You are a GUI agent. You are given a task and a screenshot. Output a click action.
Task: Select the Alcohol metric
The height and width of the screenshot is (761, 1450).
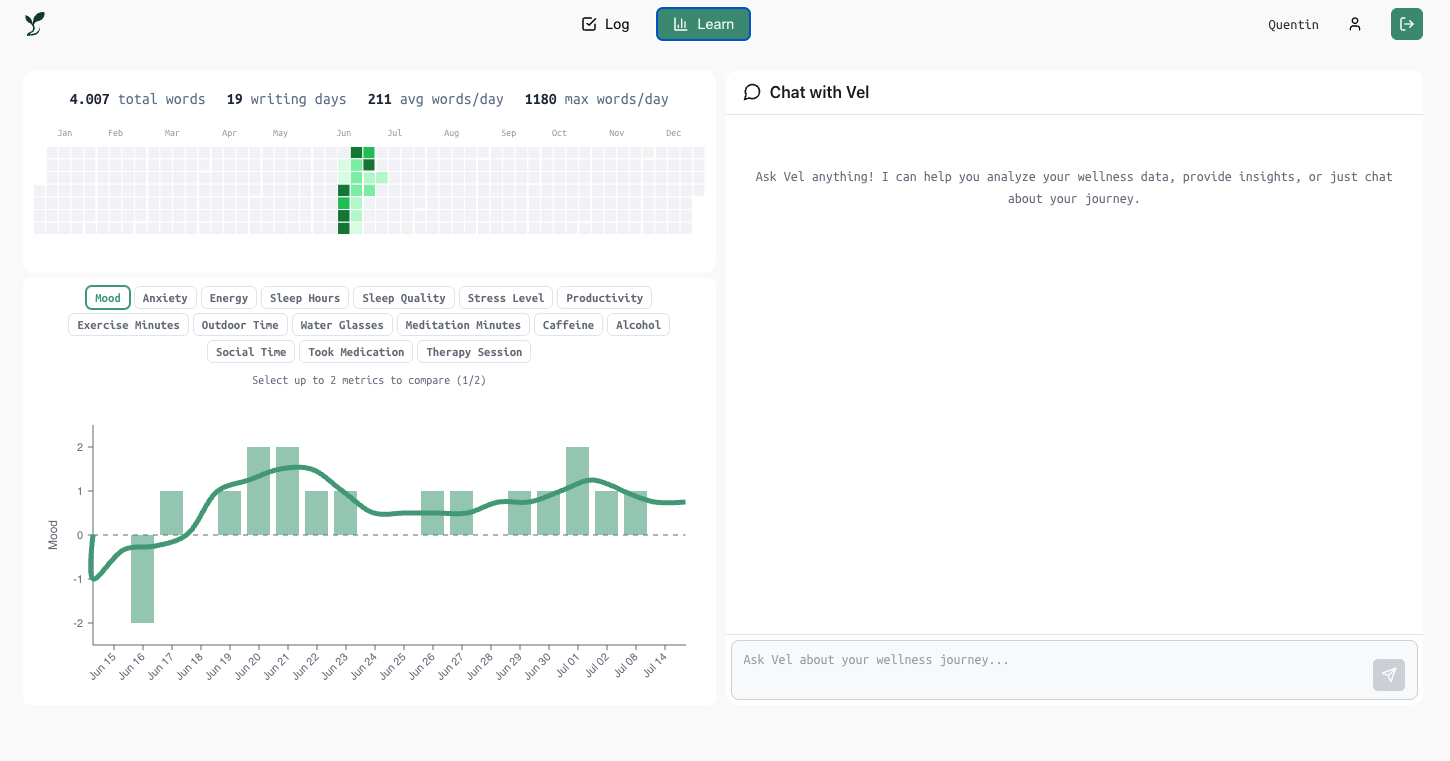(x=638, y=325)
